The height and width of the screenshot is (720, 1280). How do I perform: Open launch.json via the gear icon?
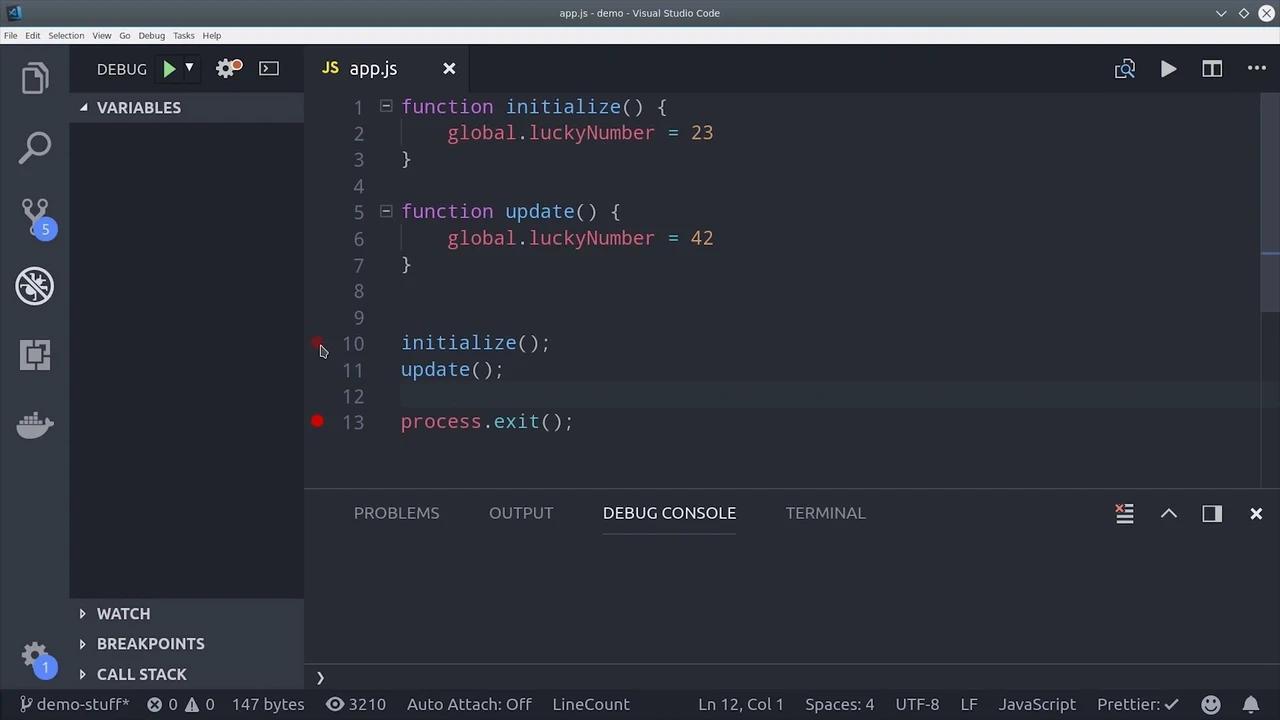226,69
